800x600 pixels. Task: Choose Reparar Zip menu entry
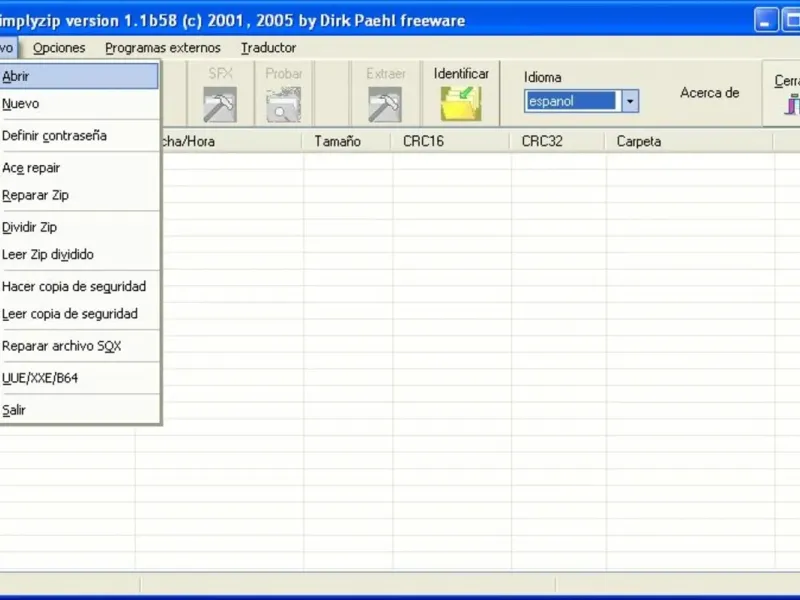(79, 195)
